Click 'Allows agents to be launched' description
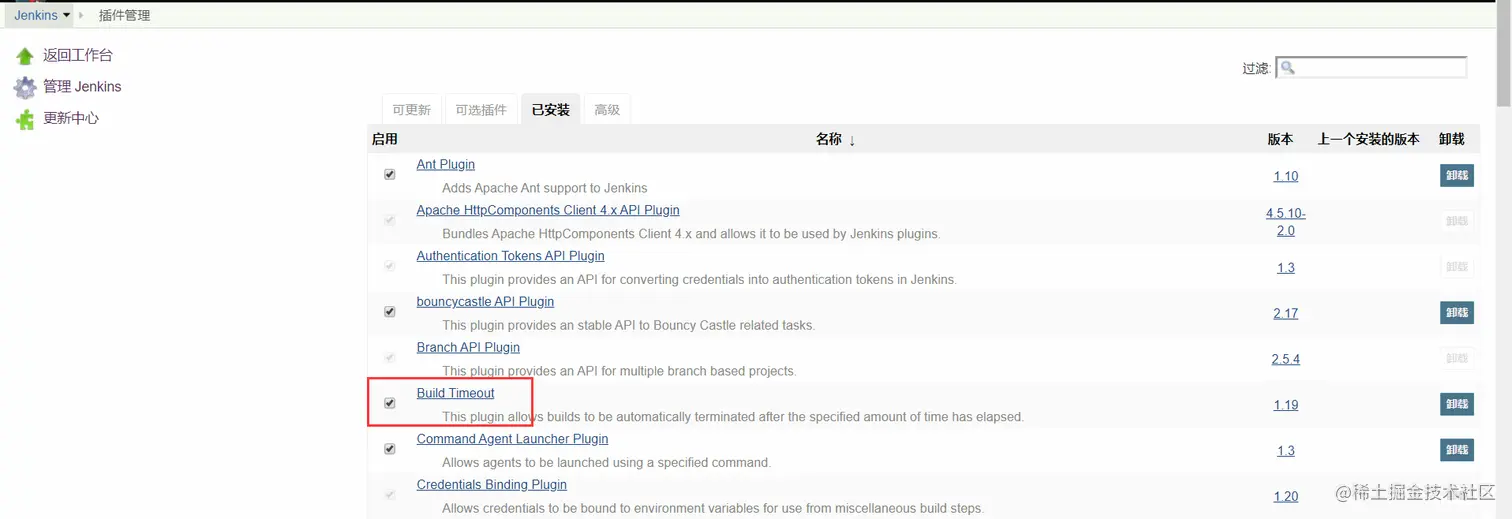The height and width of the screenshot is (519, 1512). 606,463
